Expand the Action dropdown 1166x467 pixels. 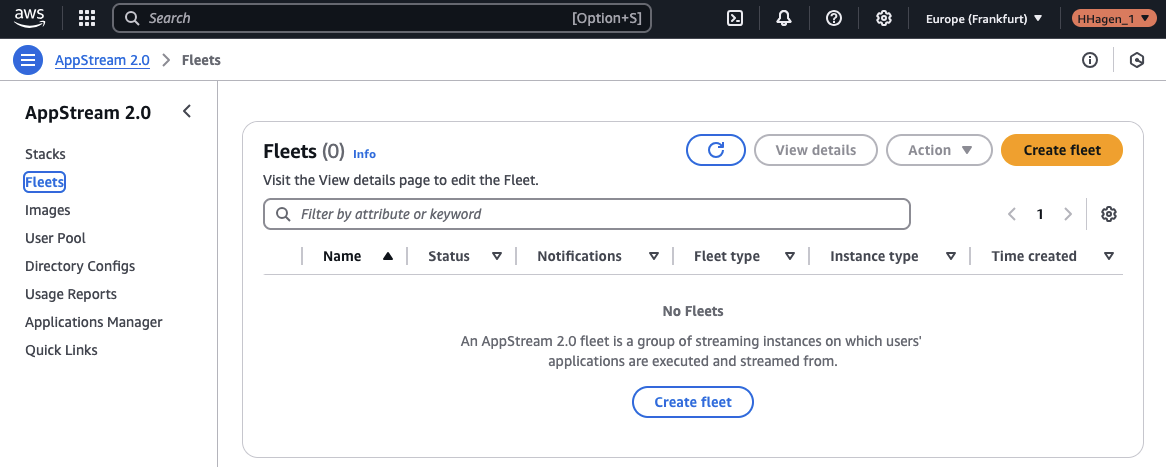pyautogui.click(x=939, y=150)
